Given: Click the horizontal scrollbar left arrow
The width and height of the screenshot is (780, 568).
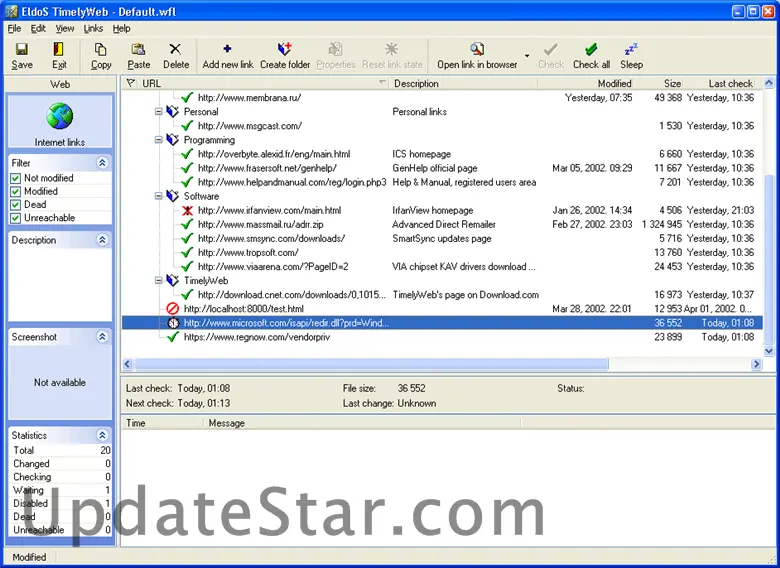Looking at the screenshot, I should (127, 364).
